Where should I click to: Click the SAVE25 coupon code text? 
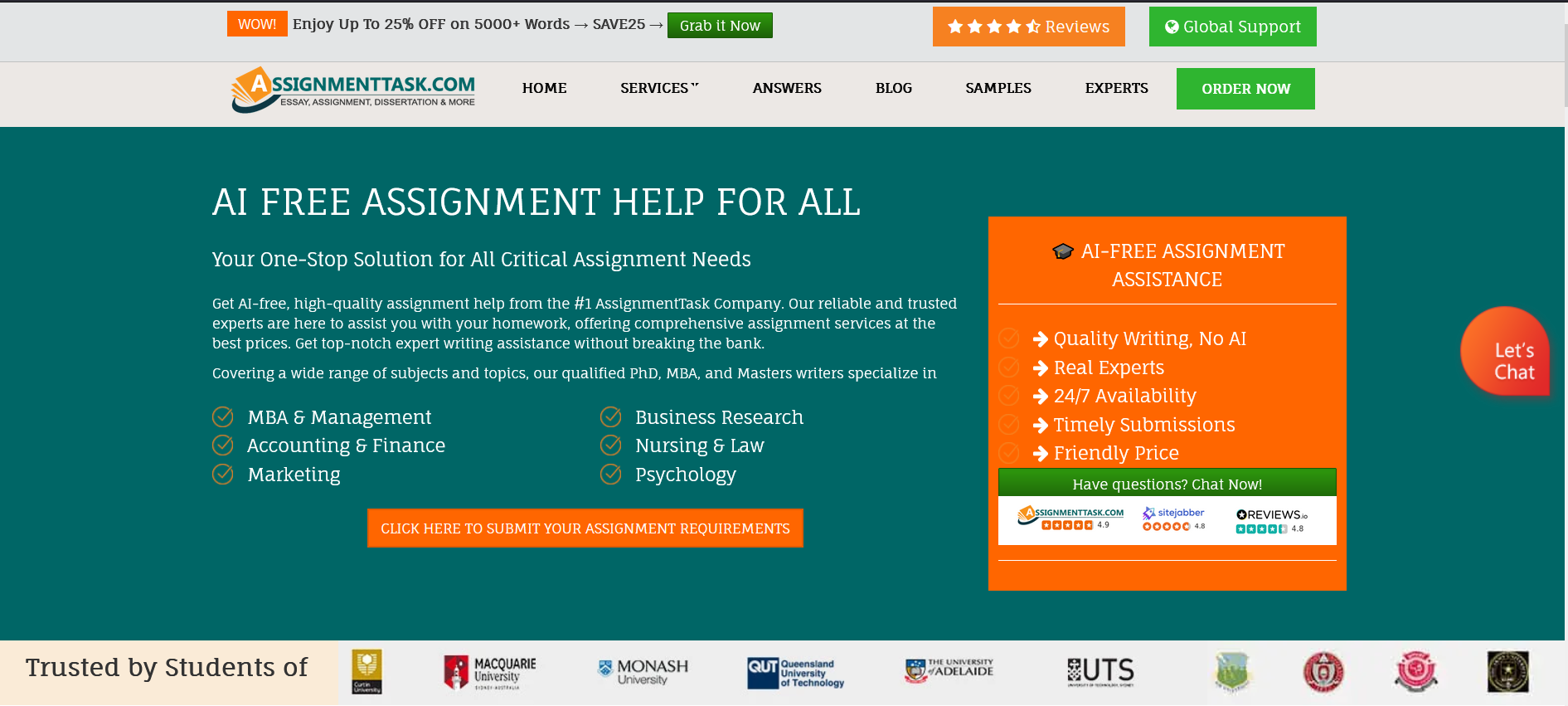[x=619, y=24]
